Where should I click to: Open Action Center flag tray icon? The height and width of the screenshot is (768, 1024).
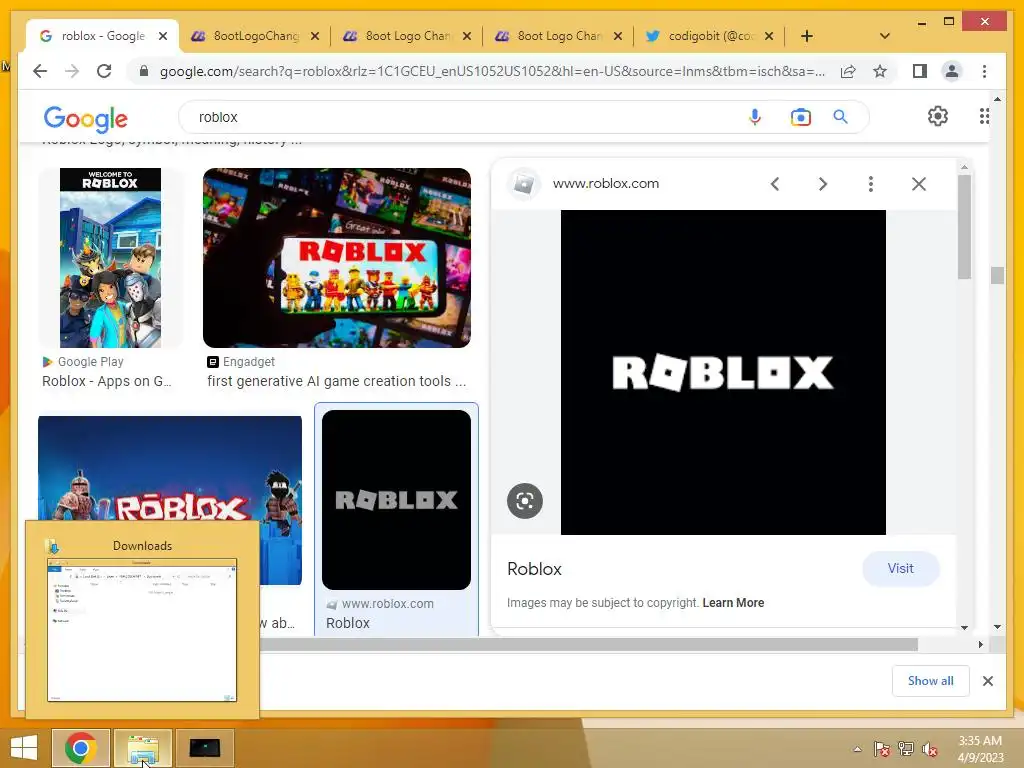click(882, 749)
